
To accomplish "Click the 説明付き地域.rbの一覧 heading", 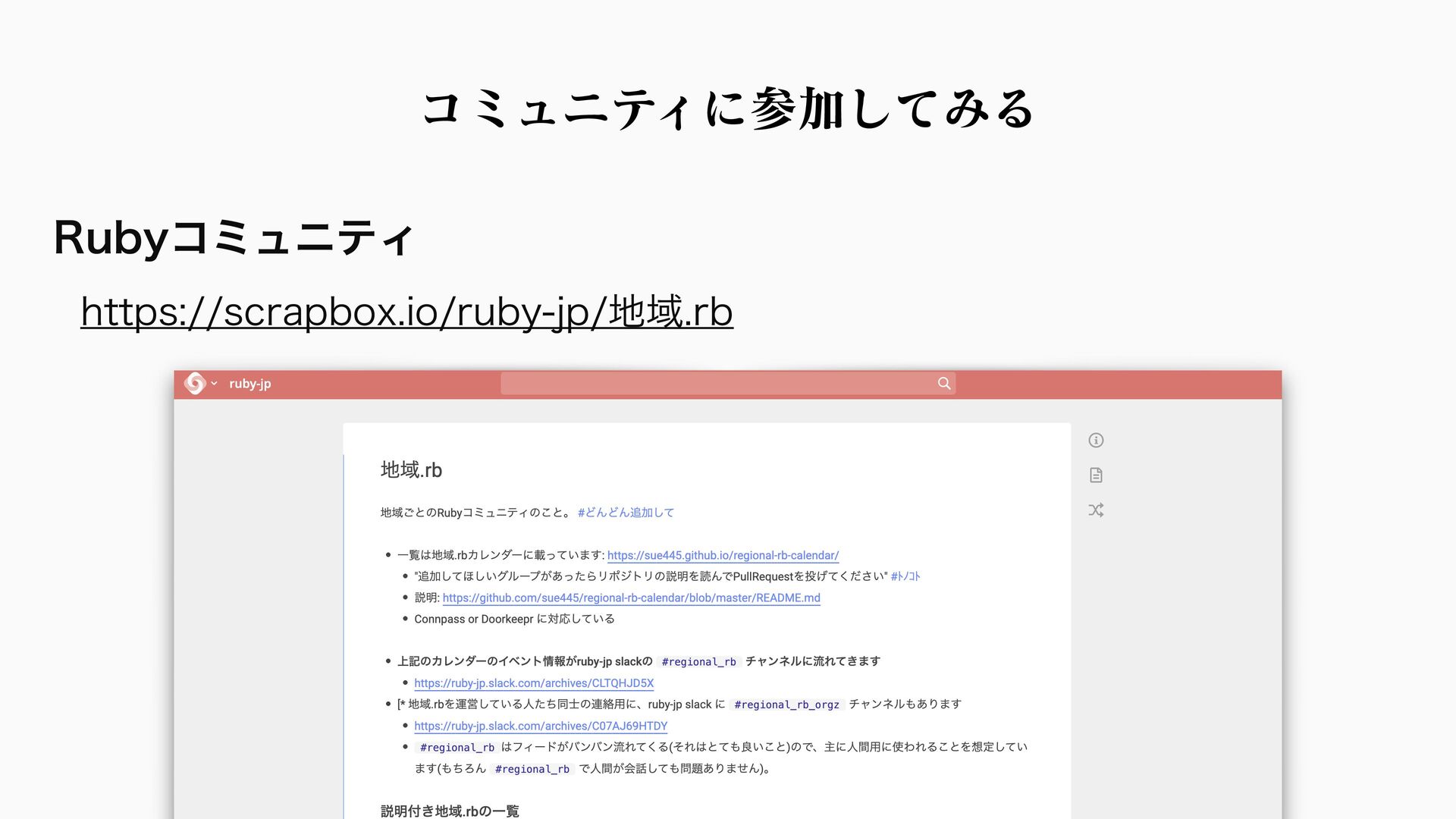I will 450,811.
